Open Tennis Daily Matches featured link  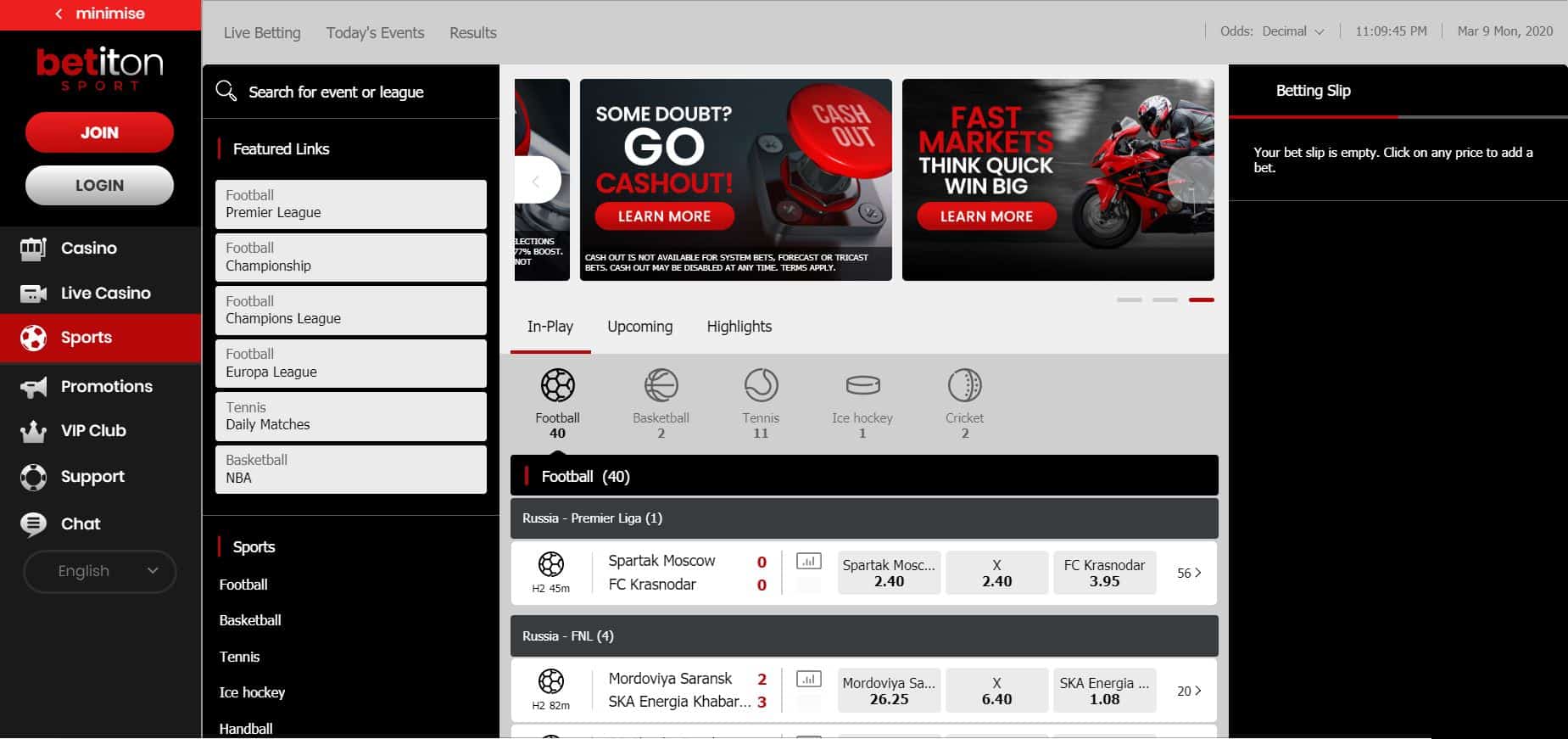351,416
